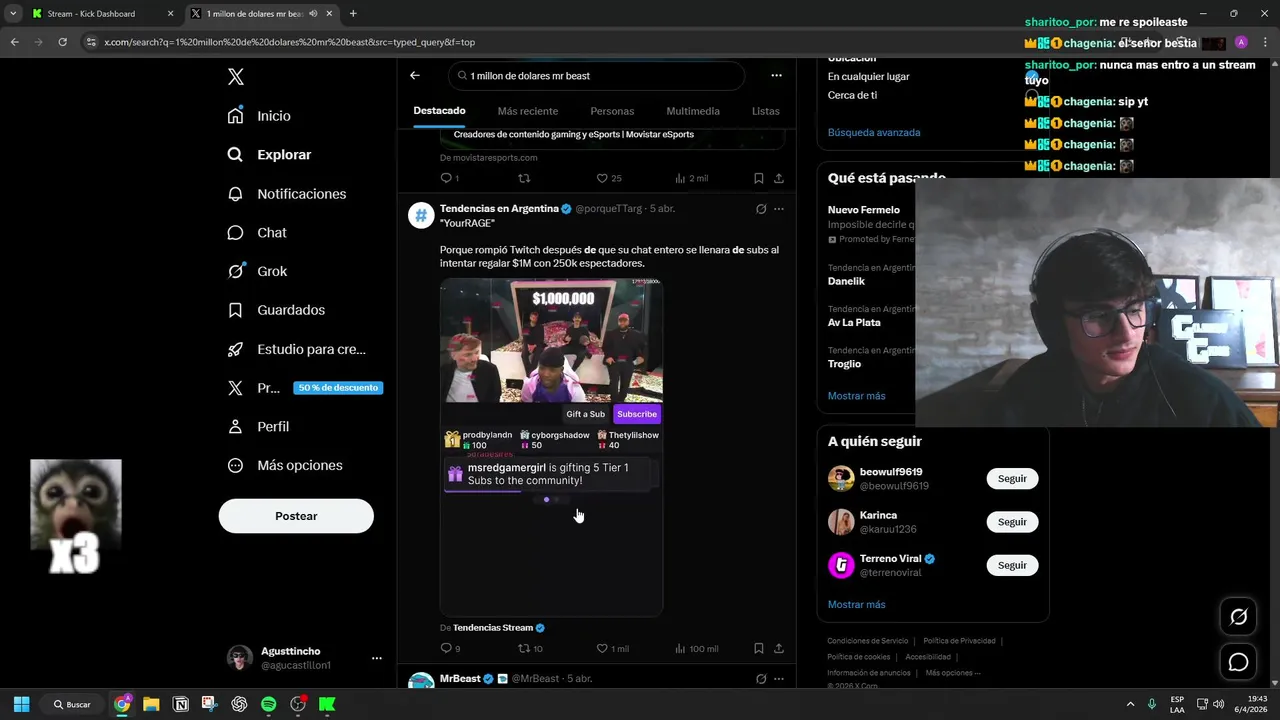Screen dimensions: 1280x720
Task: Click Tendencias en Argentina account name
Action: 499,209
